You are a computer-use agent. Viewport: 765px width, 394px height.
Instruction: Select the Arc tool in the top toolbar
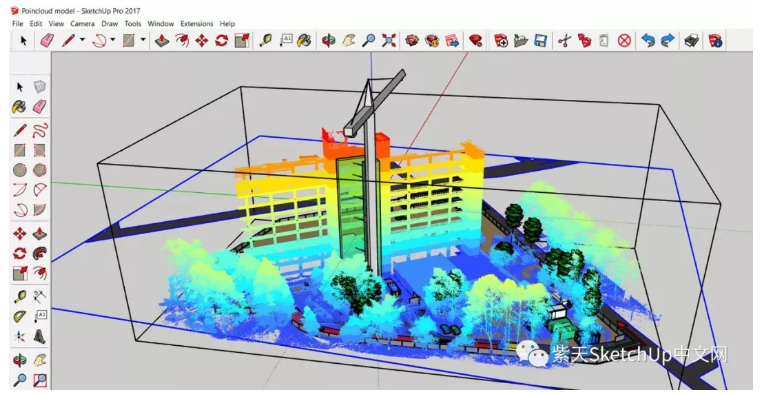(99, 40)
